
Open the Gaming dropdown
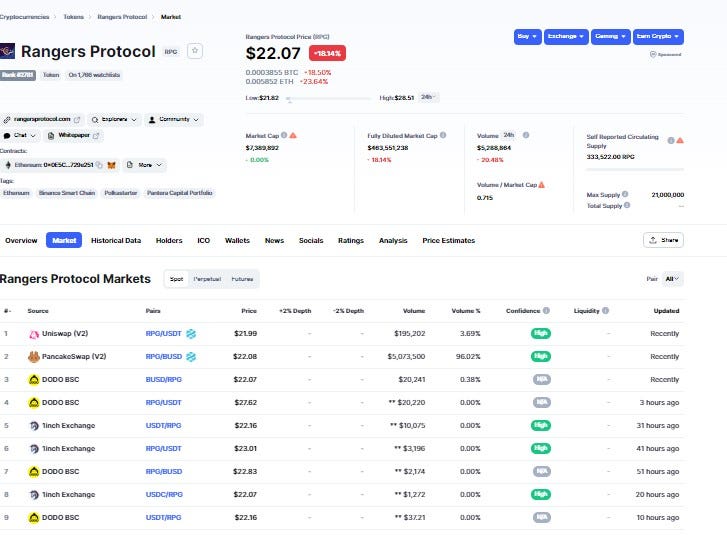coord(611,37)
